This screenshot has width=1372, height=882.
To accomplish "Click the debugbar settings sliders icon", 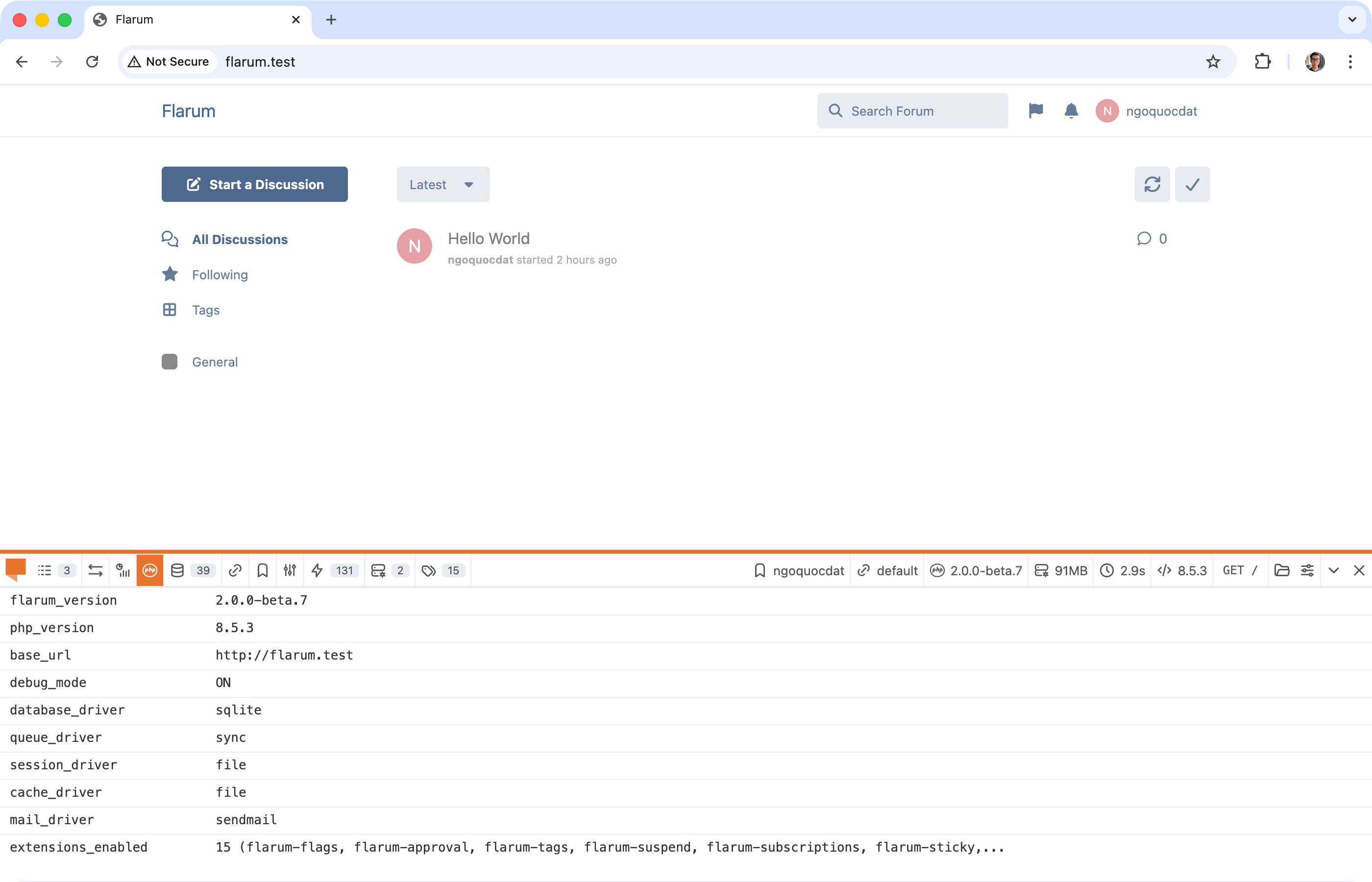I will (x=1307, y=570).
